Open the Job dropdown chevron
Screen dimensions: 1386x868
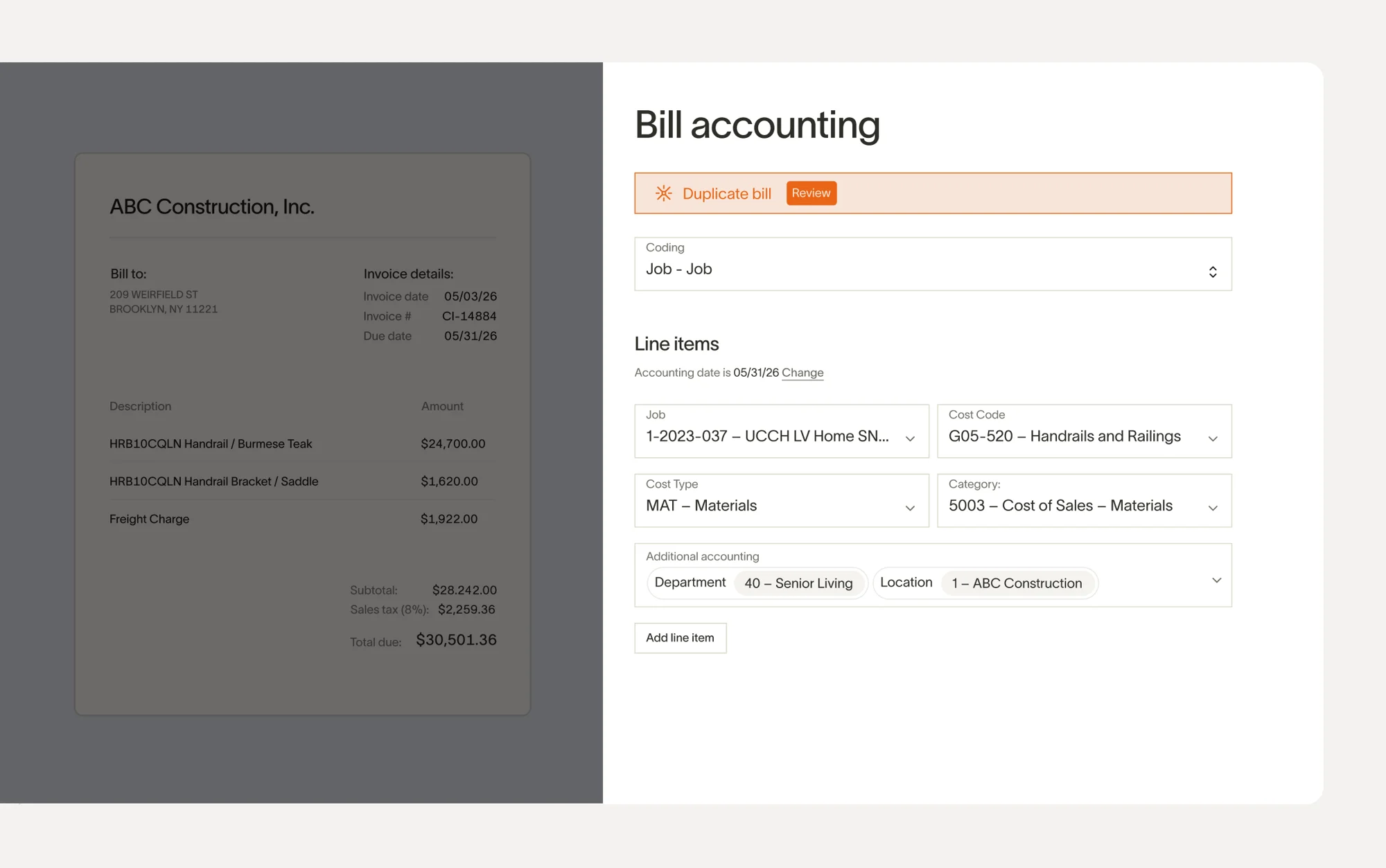[910, 439]
